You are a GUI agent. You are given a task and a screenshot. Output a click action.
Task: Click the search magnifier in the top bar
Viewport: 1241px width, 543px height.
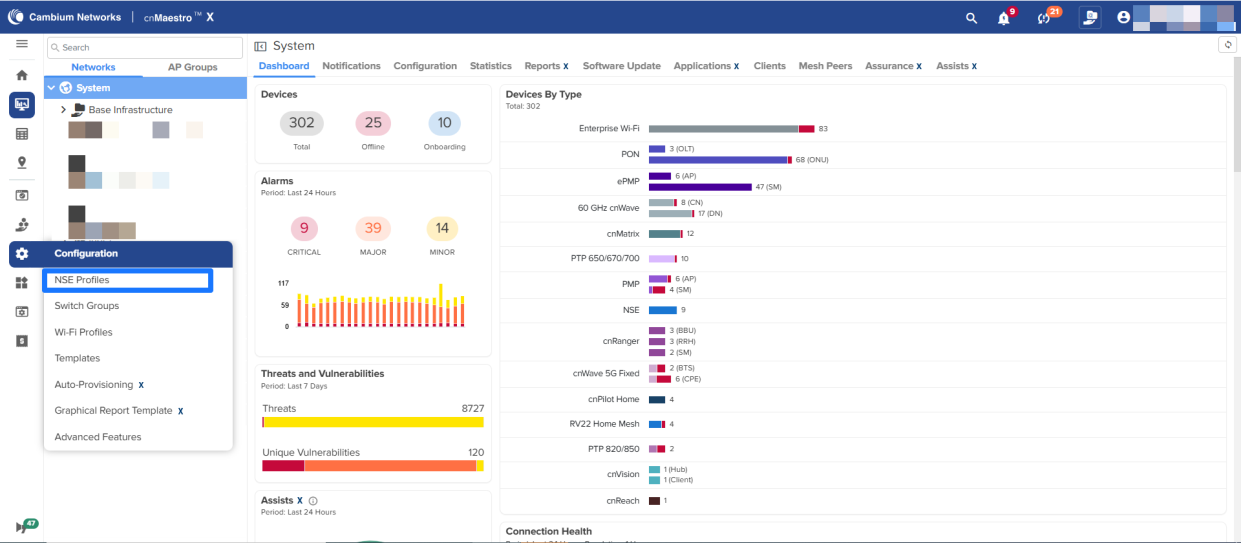pos(971,18)
